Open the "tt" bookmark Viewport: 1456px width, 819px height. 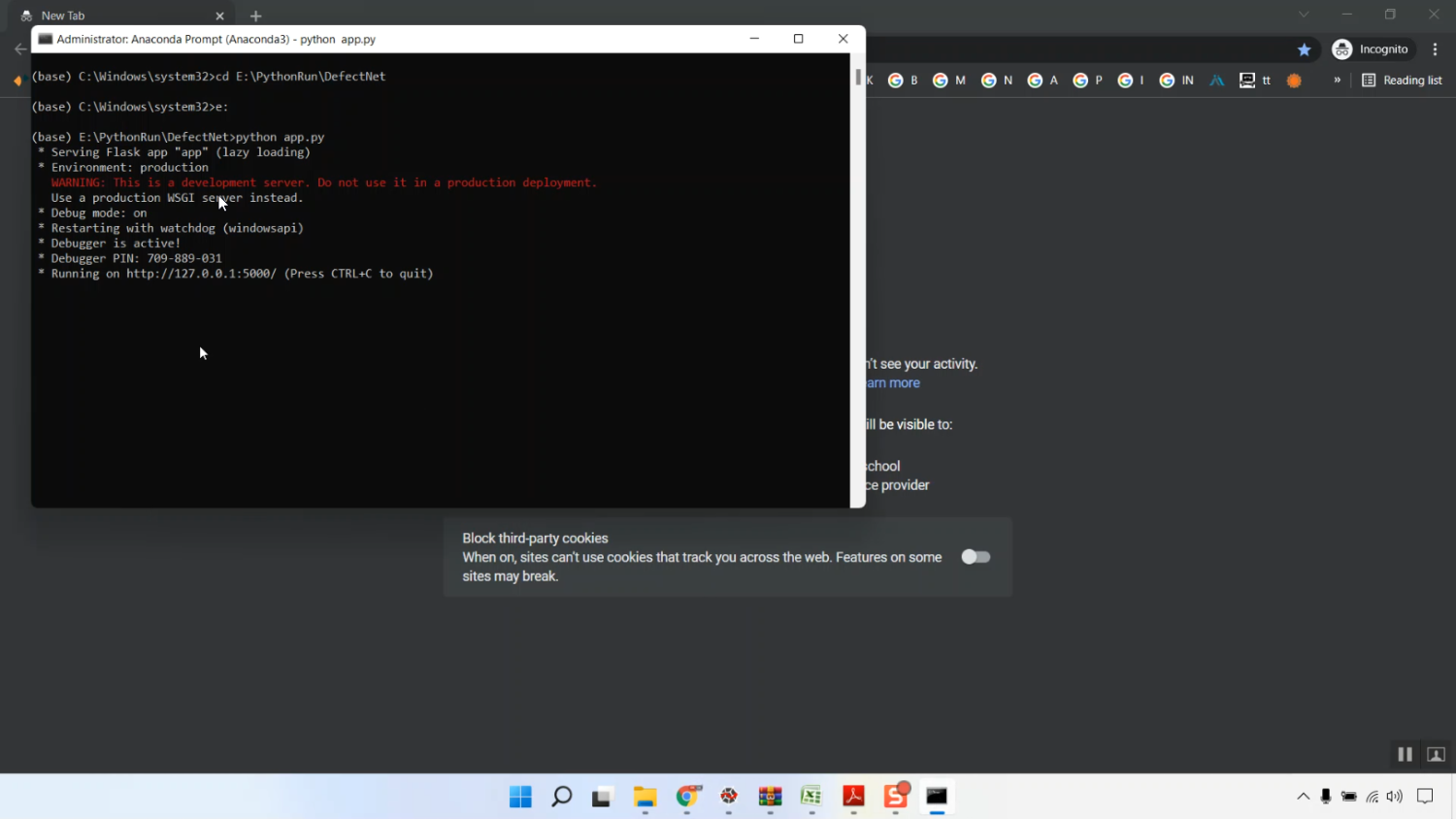[x=1255, y=81]
